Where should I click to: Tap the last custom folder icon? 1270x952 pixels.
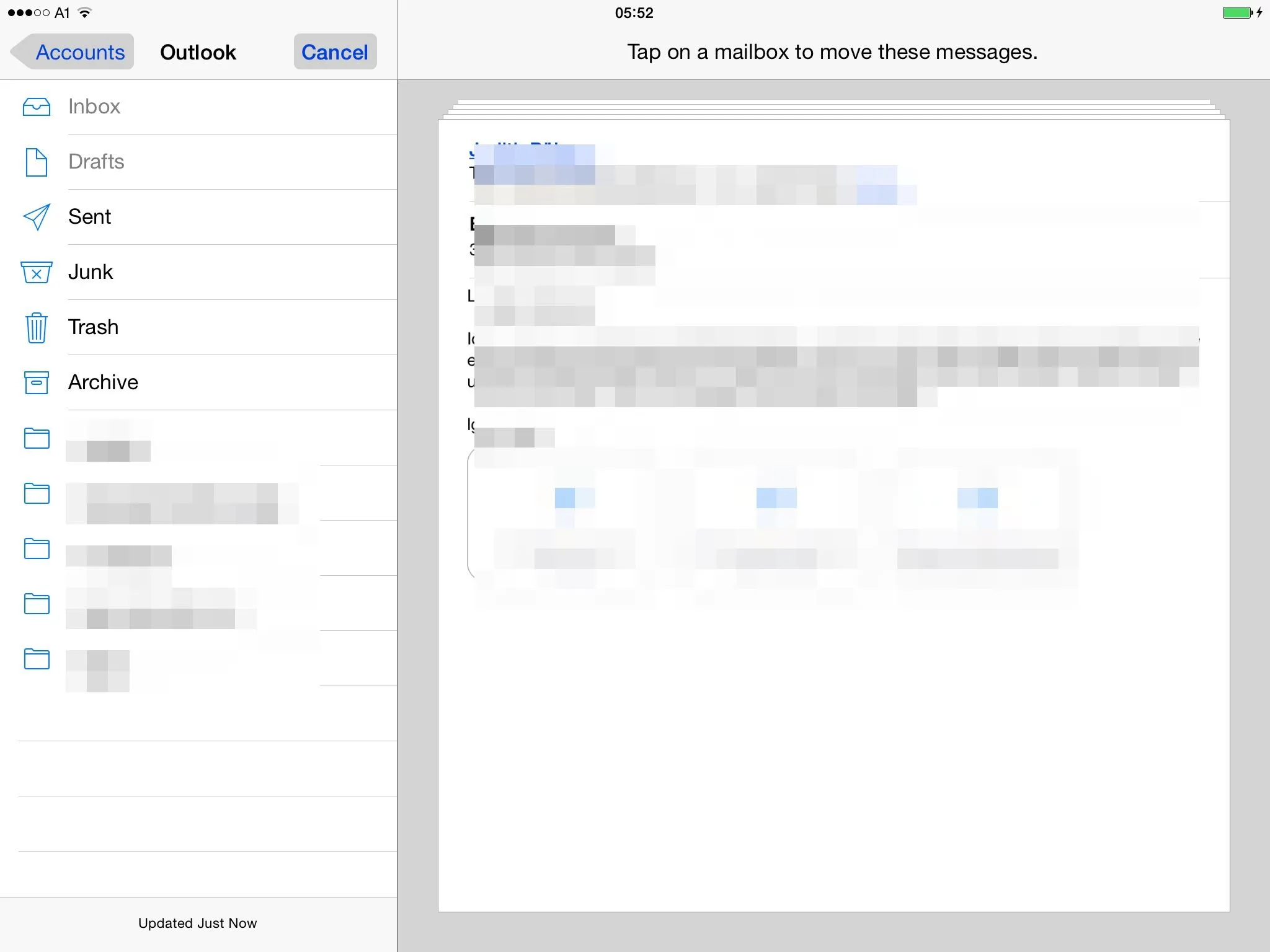click(x=37, y=658)
